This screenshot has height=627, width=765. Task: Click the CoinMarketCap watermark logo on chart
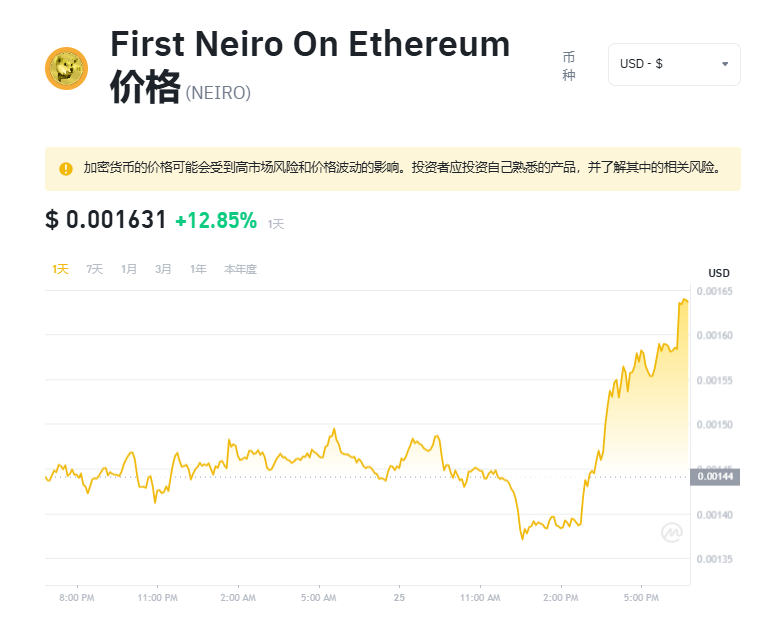671,533
